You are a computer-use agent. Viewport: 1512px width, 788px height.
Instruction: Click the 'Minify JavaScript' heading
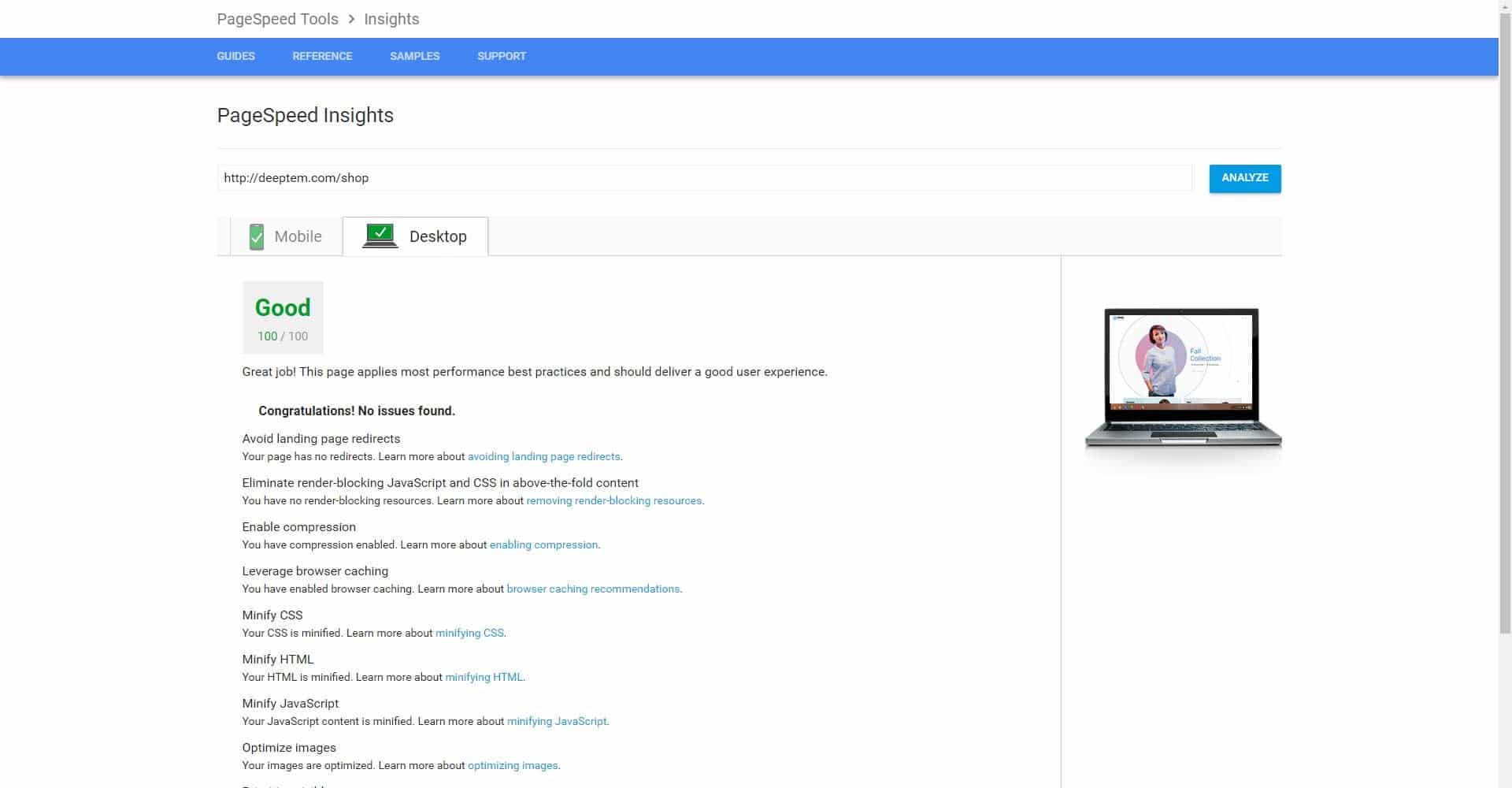291,704
